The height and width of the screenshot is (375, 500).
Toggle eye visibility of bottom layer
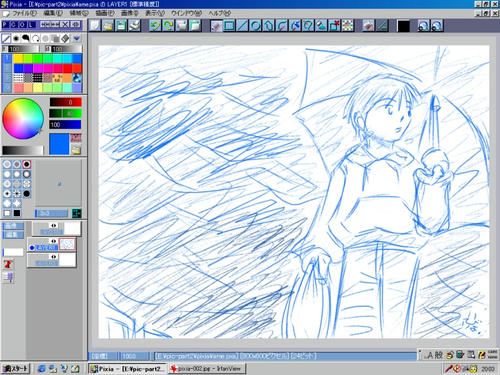[53, 257]
